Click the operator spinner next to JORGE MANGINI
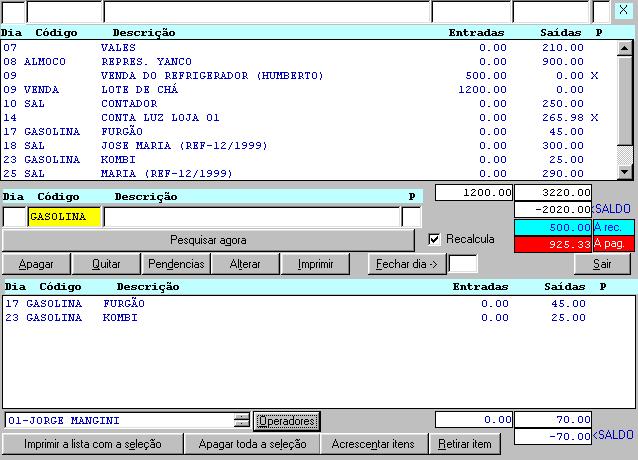638x460 pixels. pyautogui.click(x=241, y=420)
